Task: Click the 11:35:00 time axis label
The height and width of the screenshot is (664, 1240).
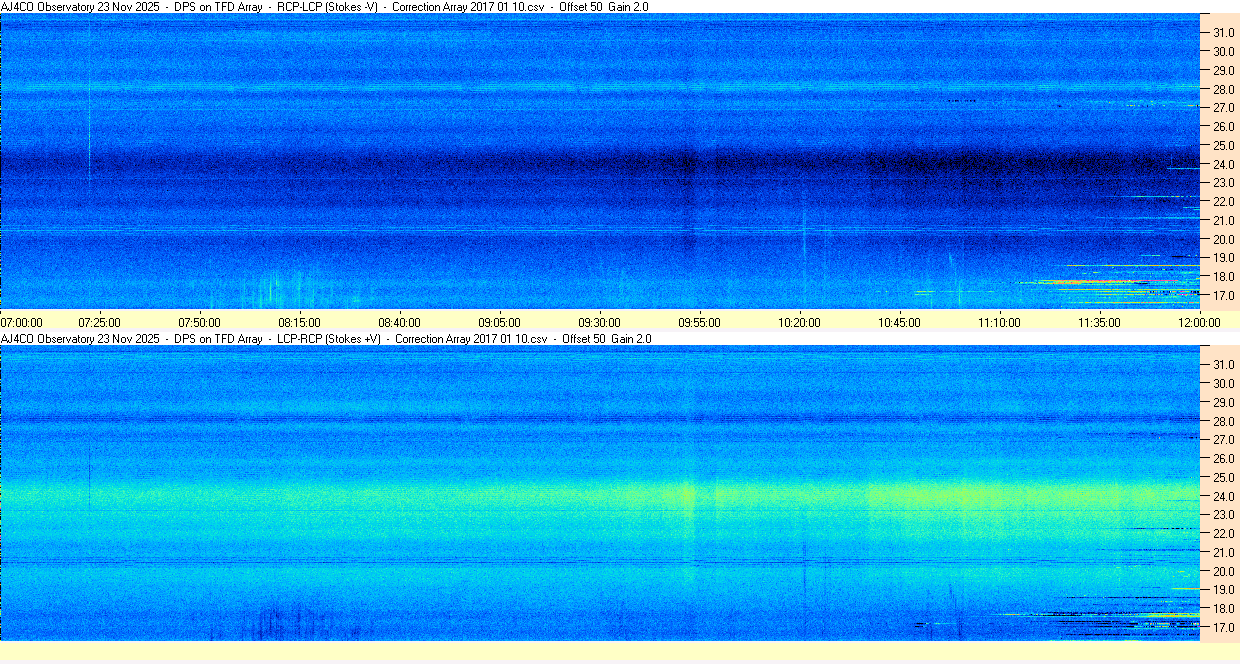Action: click(1099, 322)
